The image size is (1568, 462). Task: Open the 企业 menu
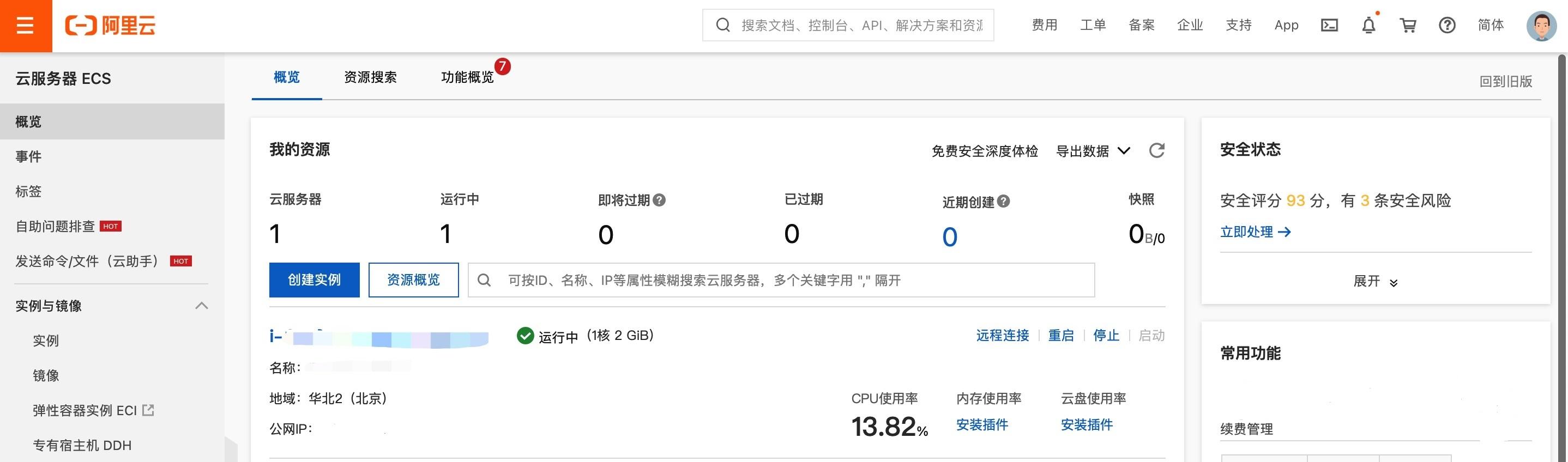[x=1190, y=25]
